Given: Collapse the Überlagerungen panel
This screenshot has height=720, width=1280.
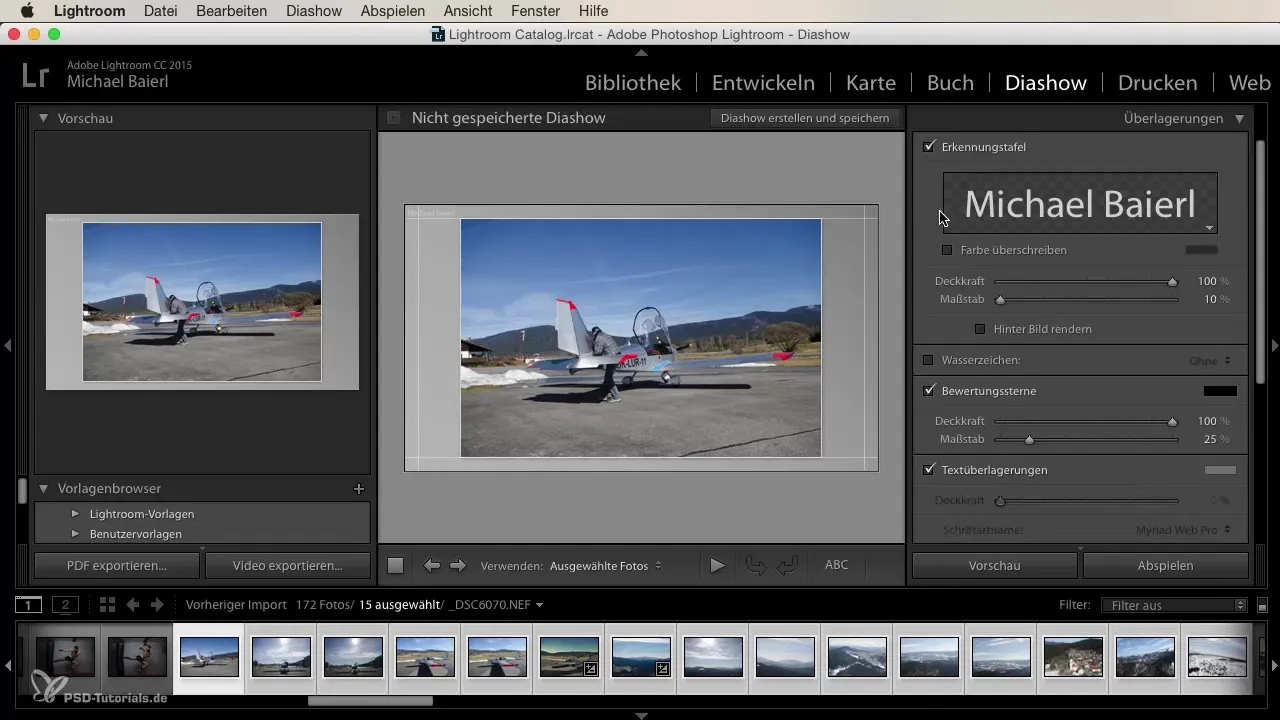Looking at the screenshot, I should click(1239, 118).
